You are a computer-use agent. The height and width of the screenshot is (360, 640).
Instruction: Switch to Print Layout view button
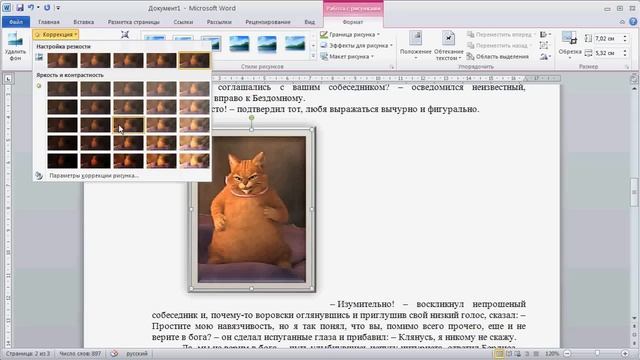(x=499, y=353)
